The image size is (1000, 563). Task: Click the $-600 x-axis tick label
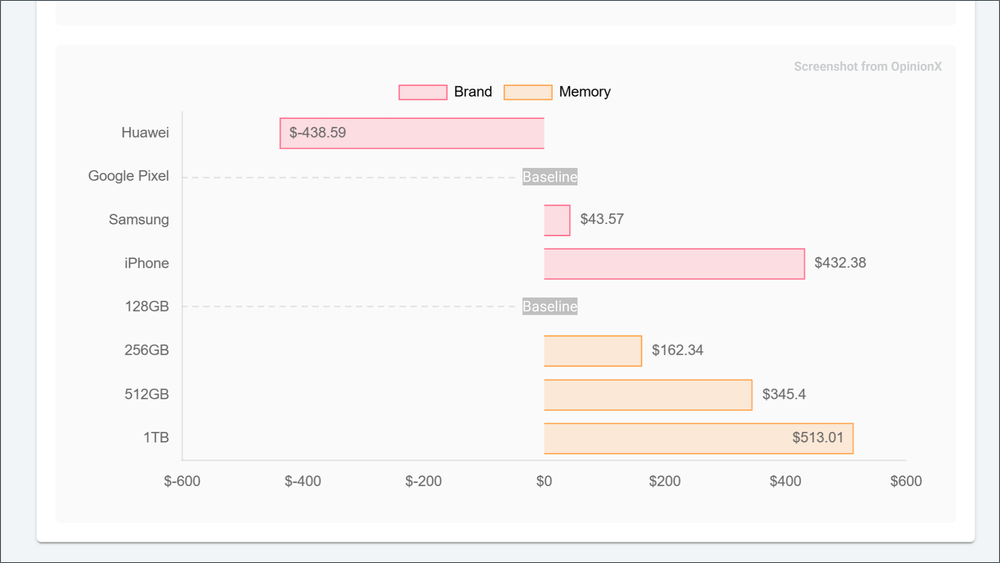click(182, 481)
